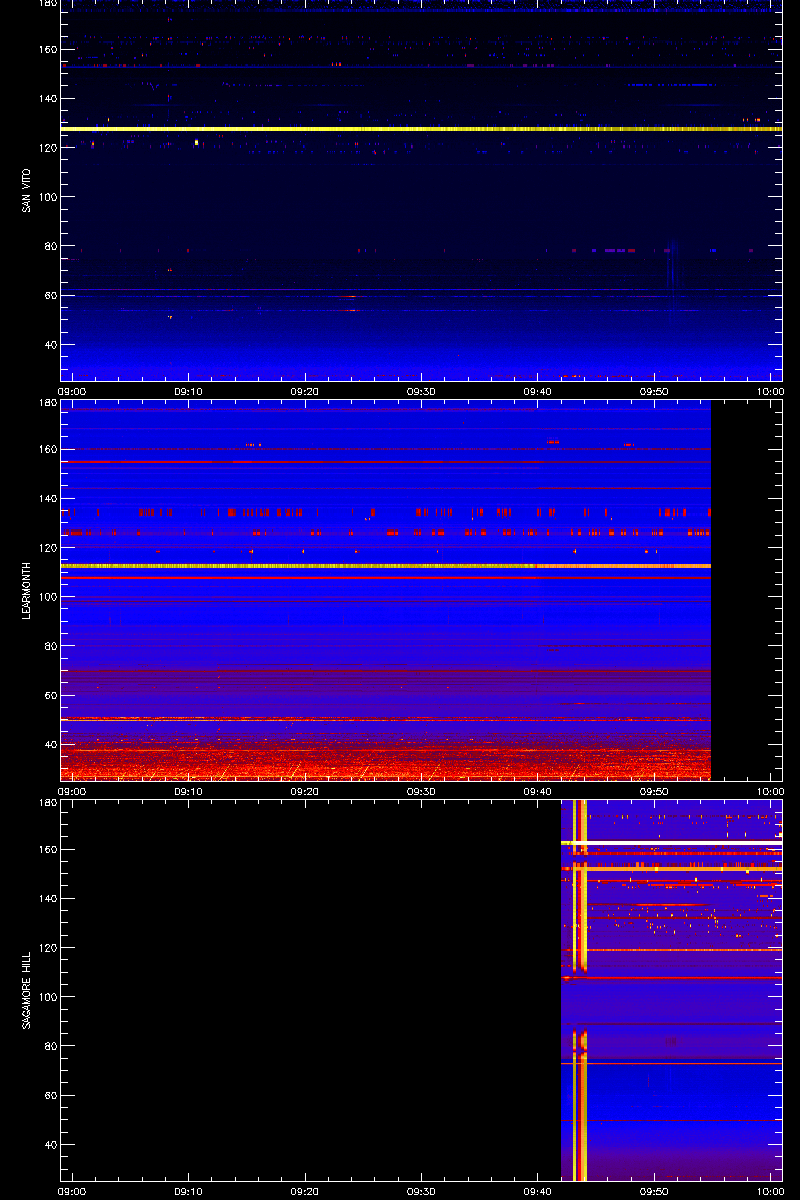
Task: Pick 09:50 on the Sagamore Hill time axis
Action: coord(654,1191)
